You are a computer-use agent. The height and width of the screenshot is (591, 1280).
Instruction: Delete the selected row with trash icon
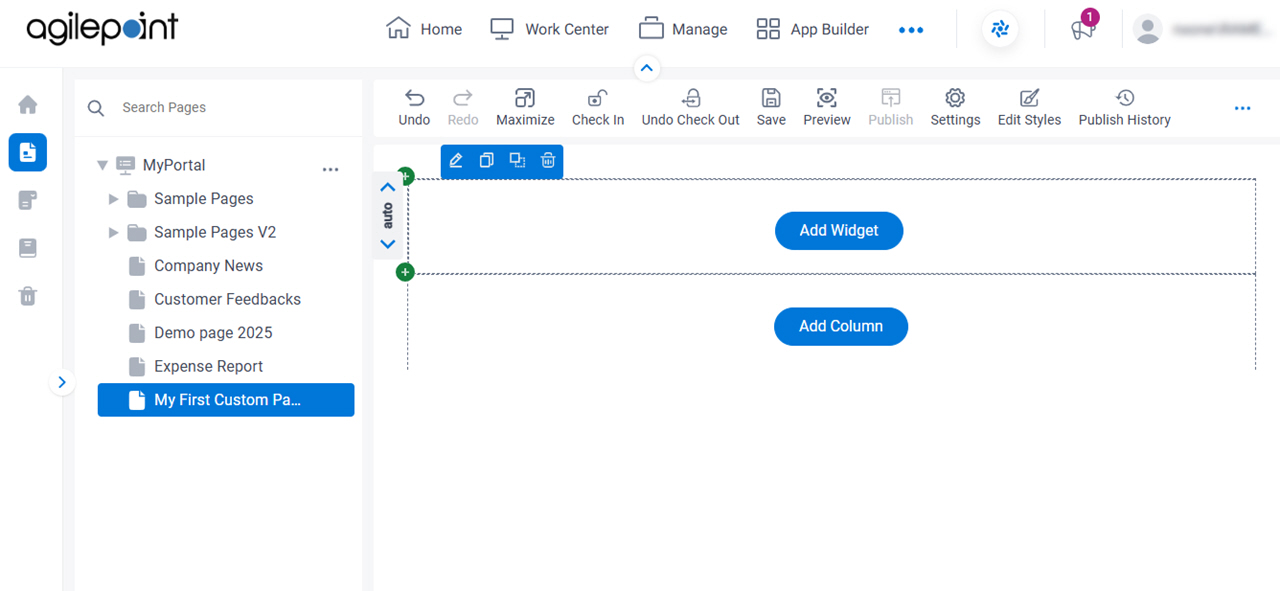pyautogui.click(x=548, y=161)
